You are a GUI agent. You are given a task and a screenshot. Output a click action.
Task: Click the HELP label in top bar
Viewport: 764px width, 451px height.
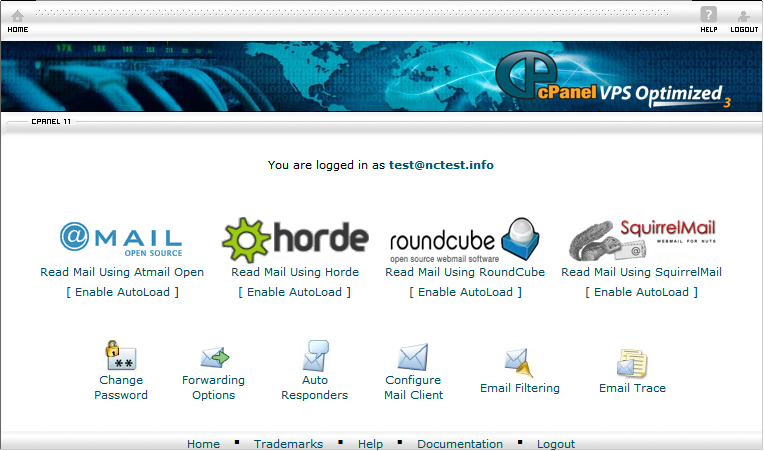coord(709,30)
